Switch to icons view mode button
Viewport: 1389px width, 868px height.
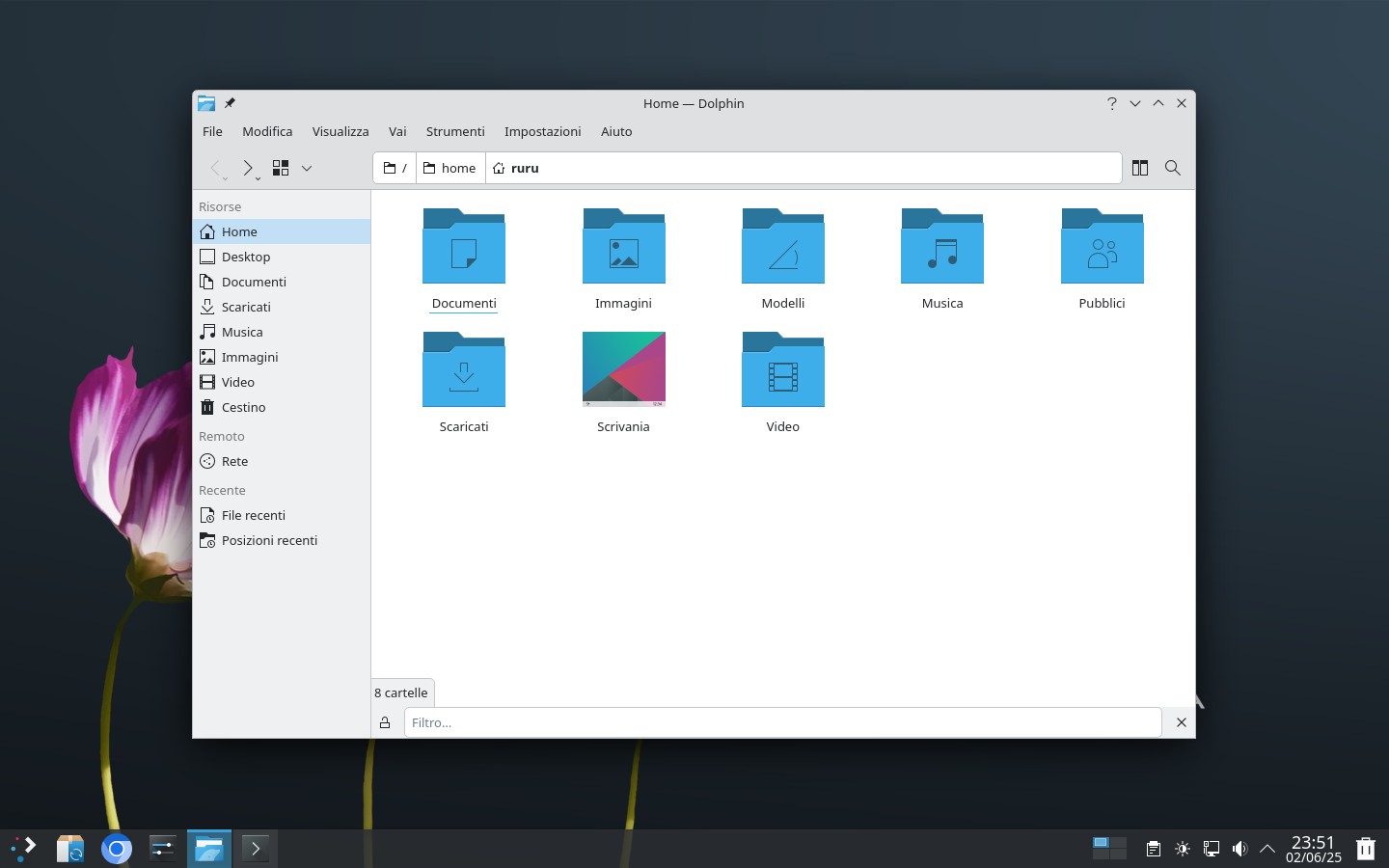[281, 168]
